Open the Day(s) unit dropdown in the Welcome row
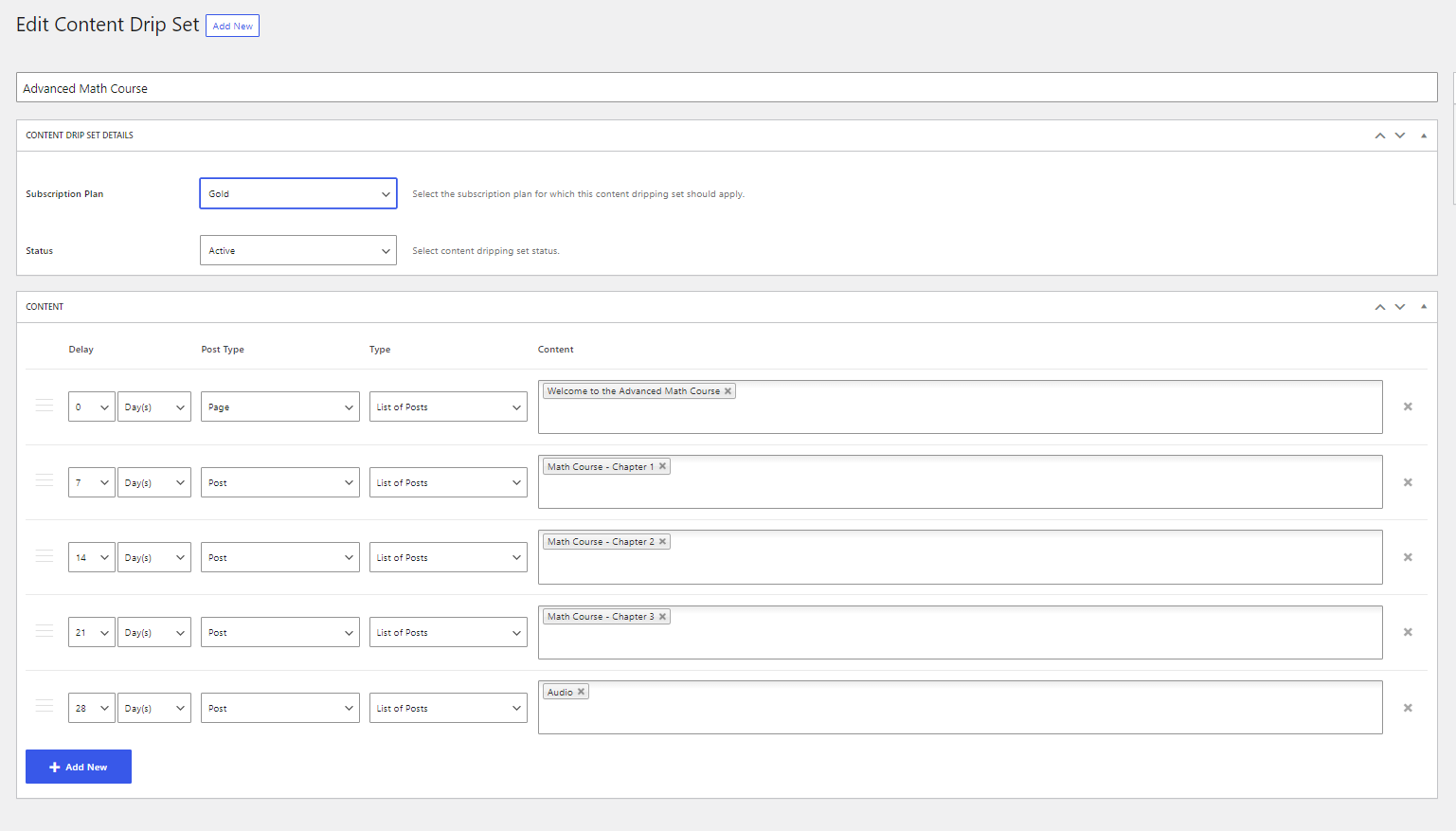Screen dimensions: 1456x831 [x=154, y=406]
